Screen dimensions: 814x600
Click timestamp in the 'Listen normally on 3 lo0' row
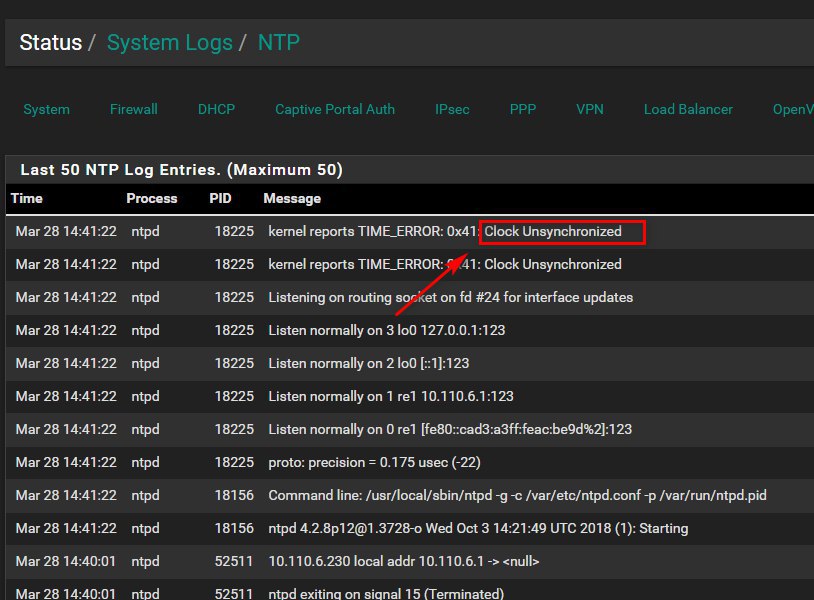66,330
